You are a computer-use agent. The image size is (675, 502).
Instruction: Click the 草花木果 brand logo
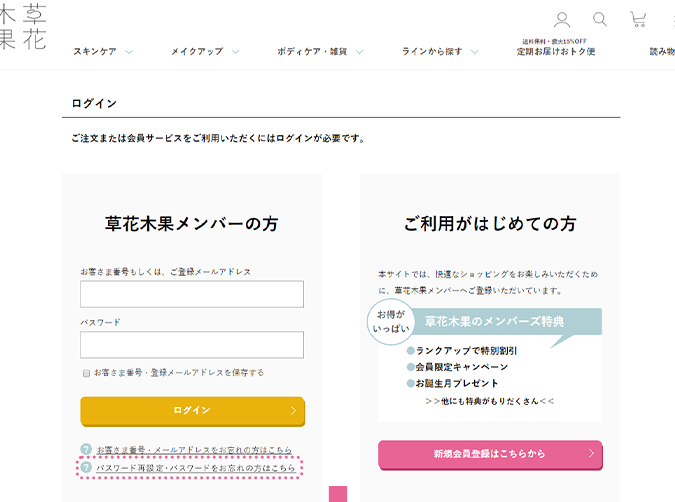point(20,26)
